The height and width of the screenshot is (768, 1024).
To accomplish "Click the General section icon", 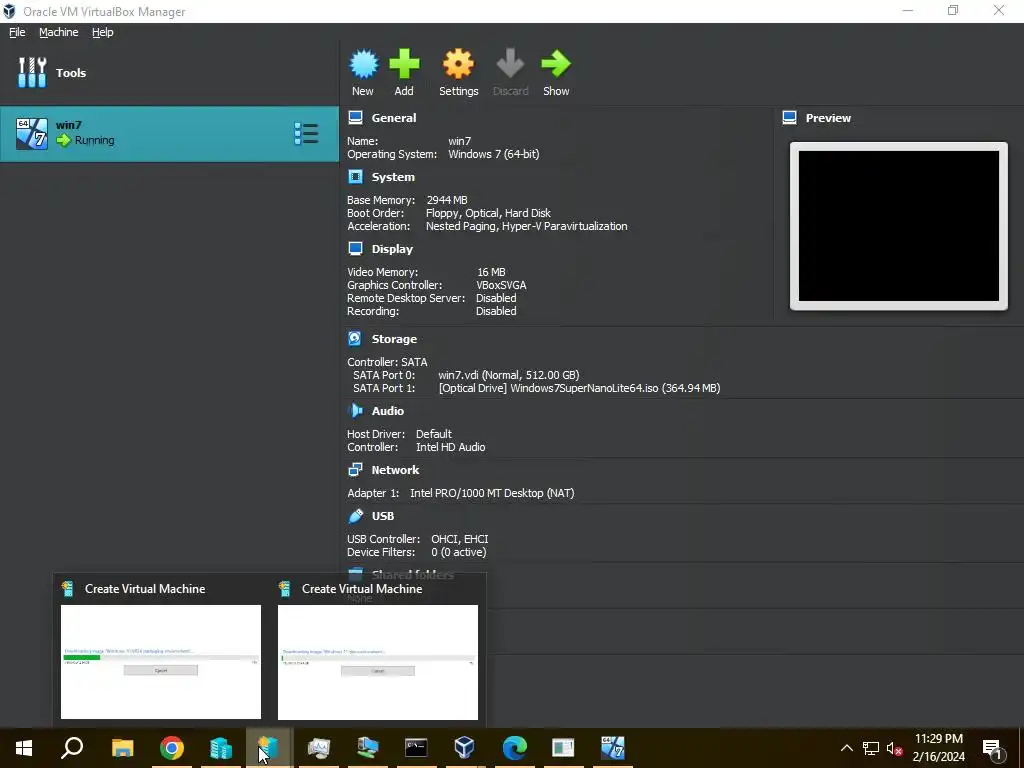I will [x=355, y=118].
